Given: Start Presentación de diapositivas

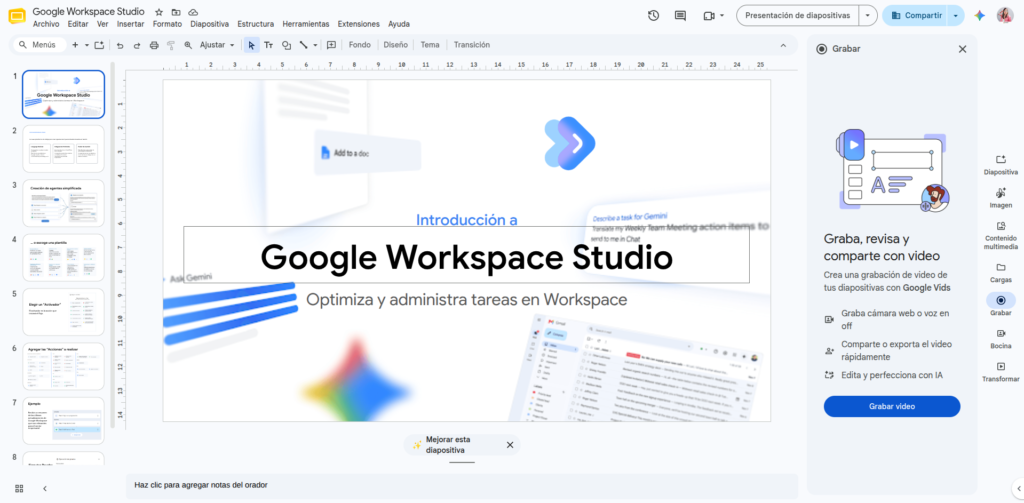Looking at the screenshot, I should coord(797,16).
